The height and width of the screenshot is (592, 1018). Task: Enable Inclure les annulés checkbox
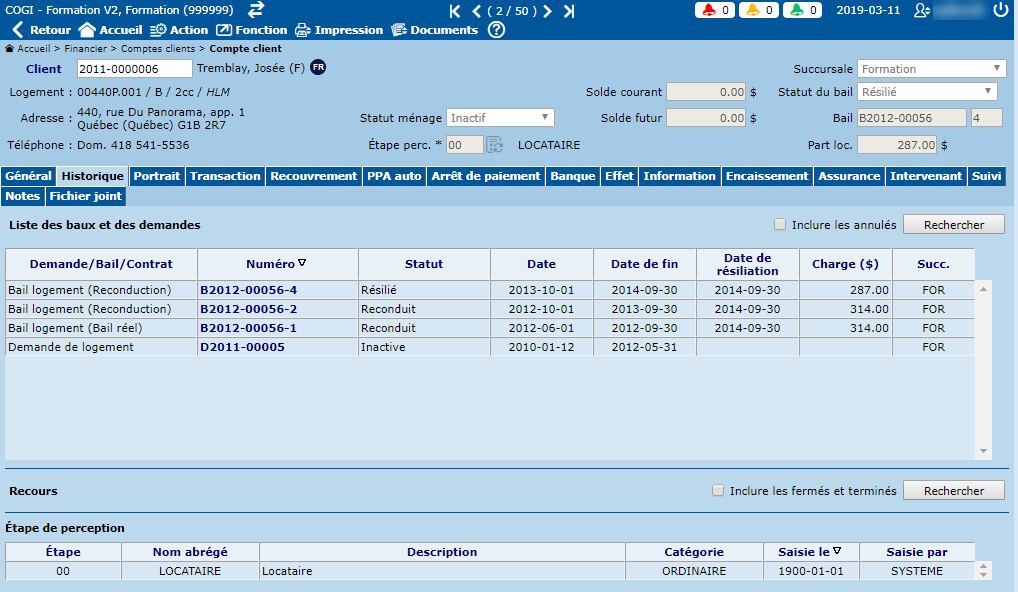(x=780, y=225)
